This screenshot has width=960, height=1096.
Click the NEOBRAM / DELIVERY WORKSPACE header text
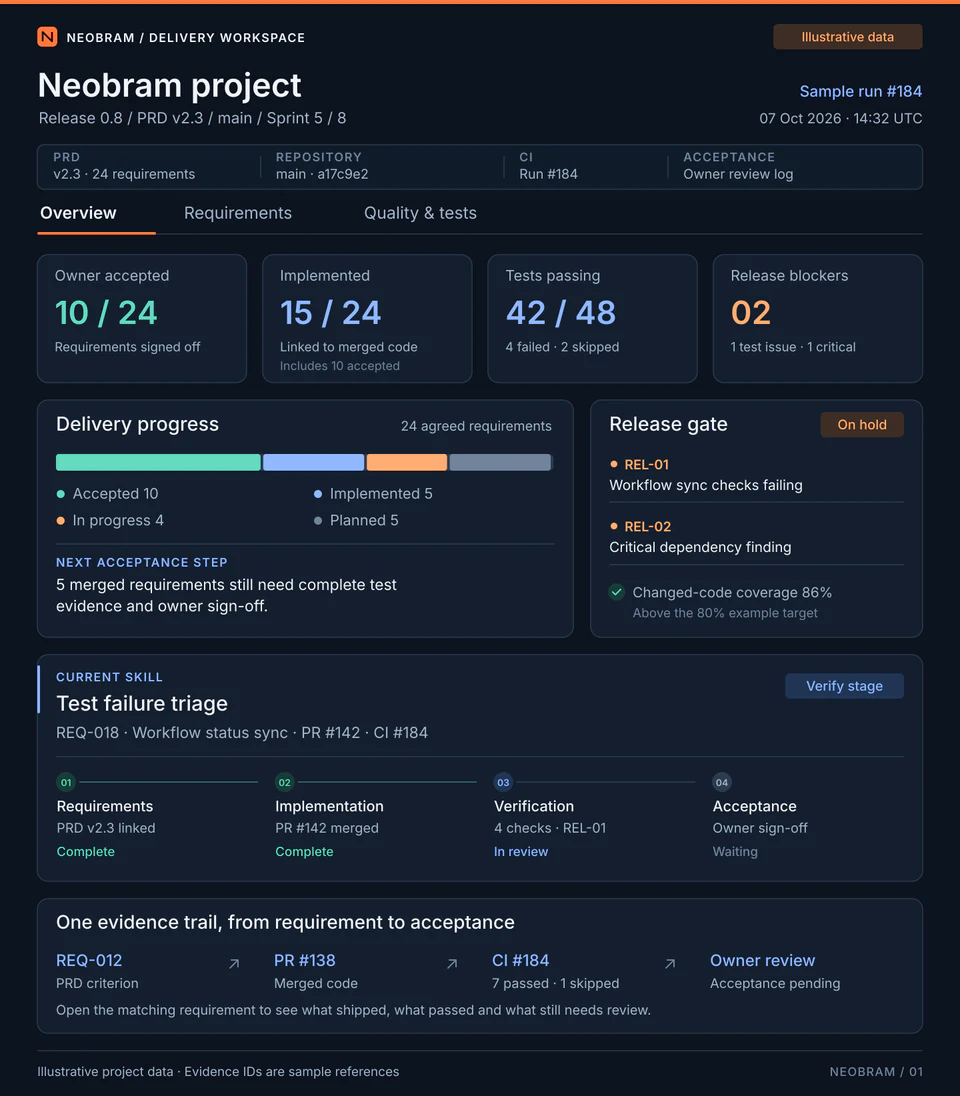pos(185,38)
